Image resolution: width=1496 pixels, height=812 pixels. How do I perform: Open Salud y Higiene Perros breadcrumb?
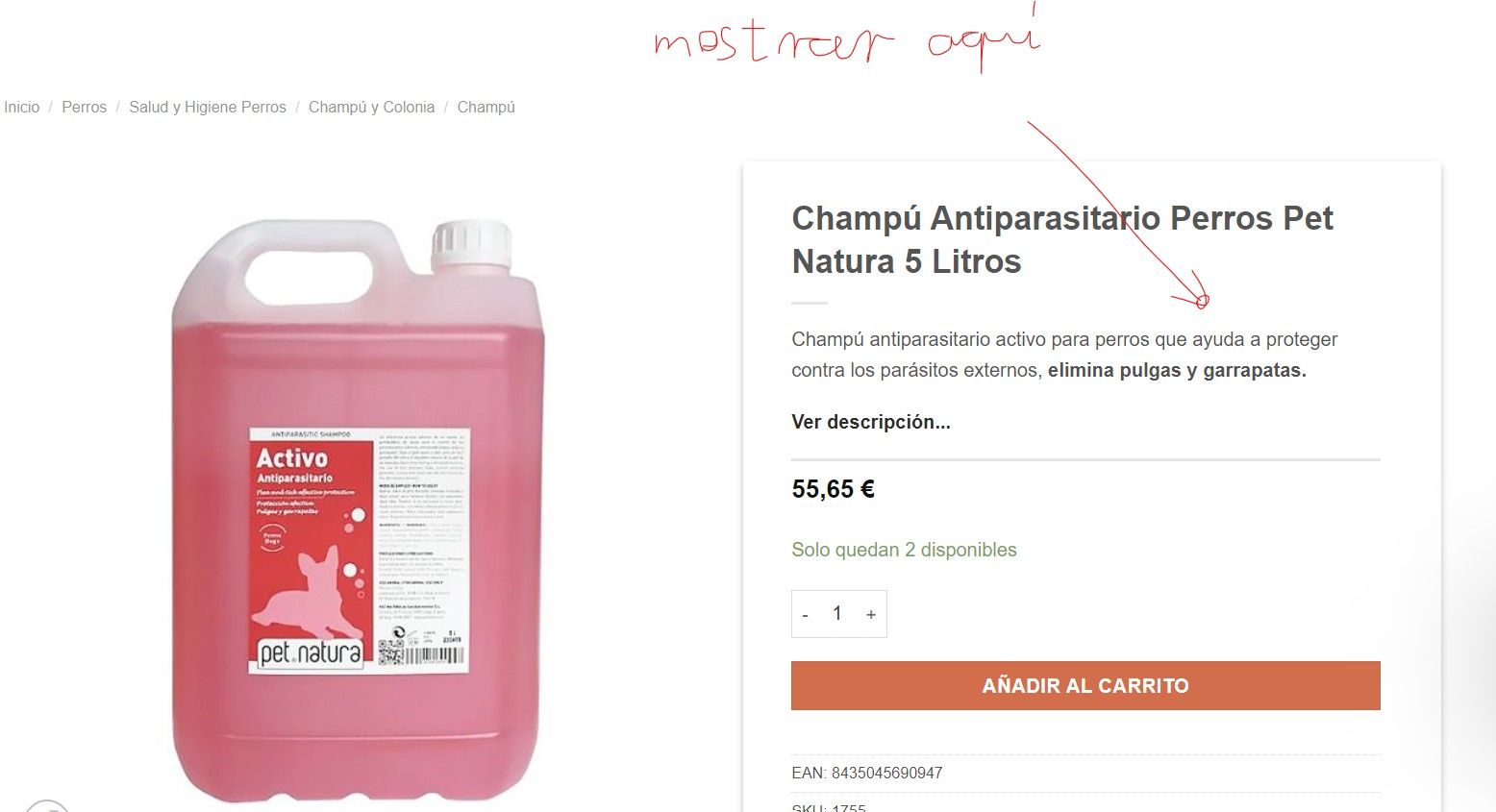[x=208, y=107]
